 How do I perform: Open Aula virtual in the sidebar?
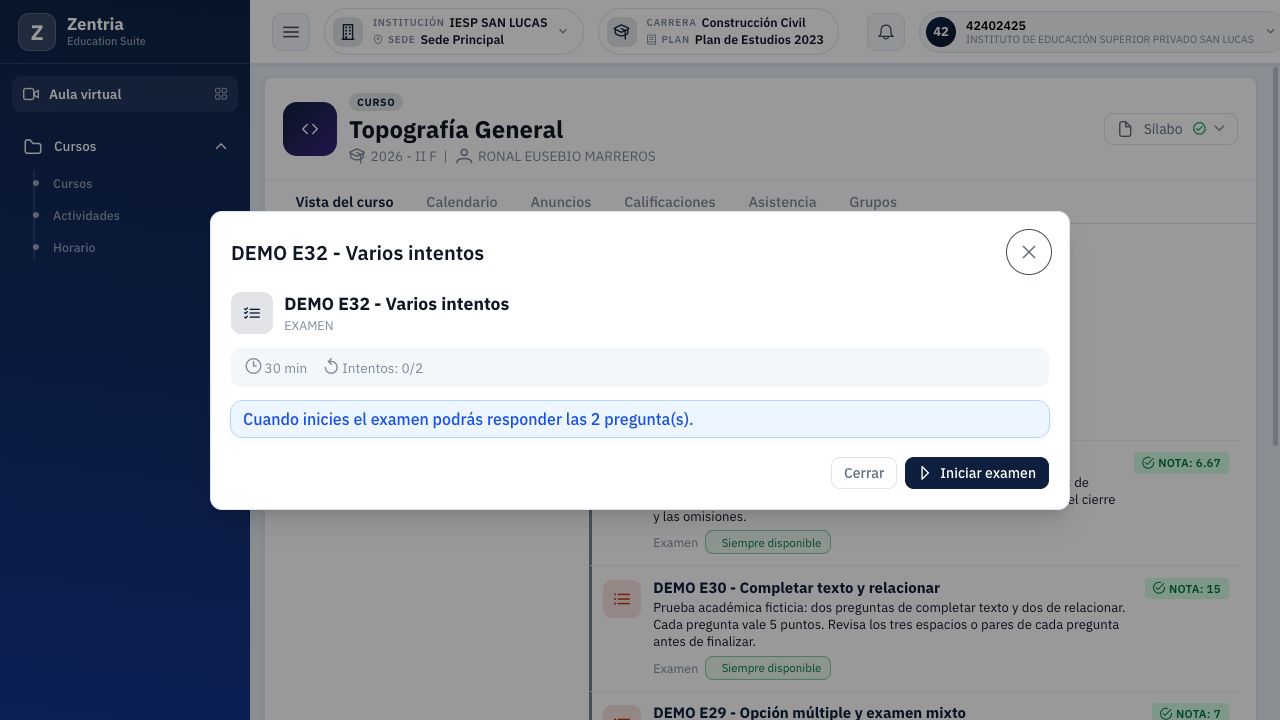coord(125,94)
